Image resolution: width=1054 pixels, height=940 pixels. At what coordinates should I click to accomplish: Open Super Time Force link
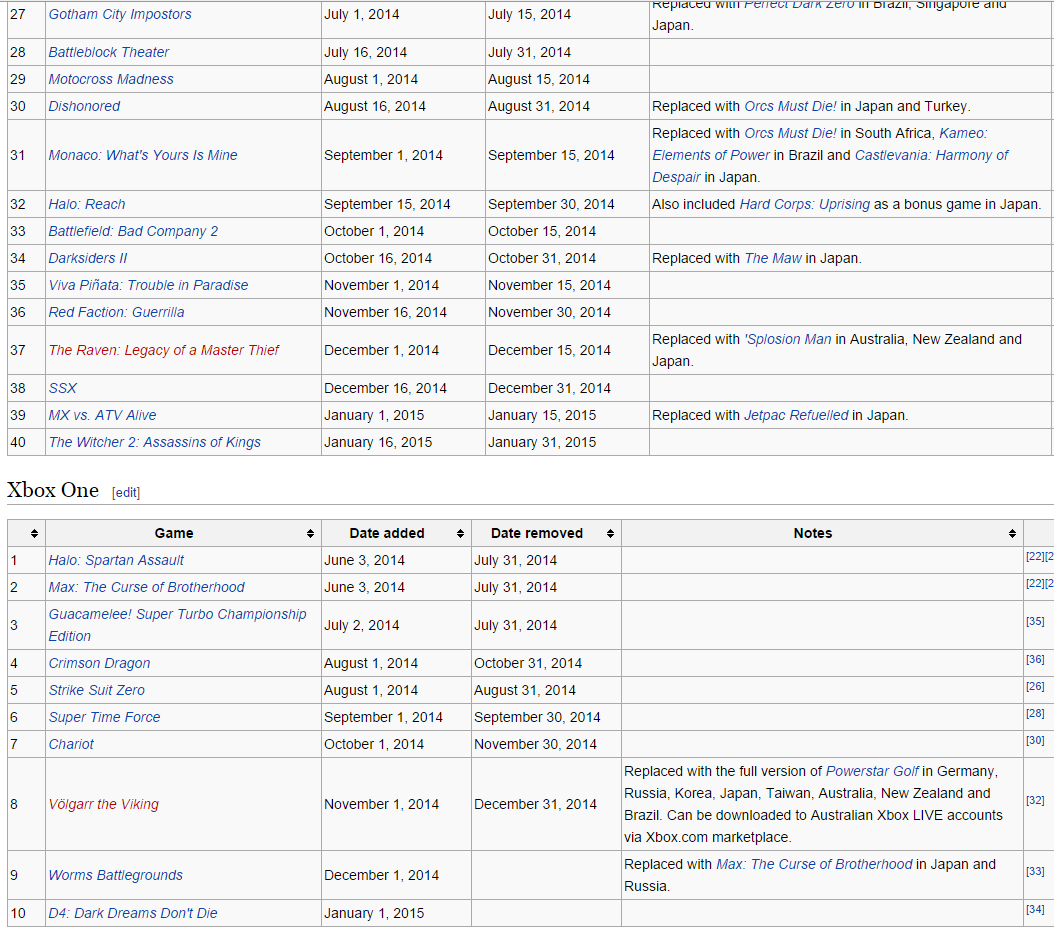tap(104, 717)
